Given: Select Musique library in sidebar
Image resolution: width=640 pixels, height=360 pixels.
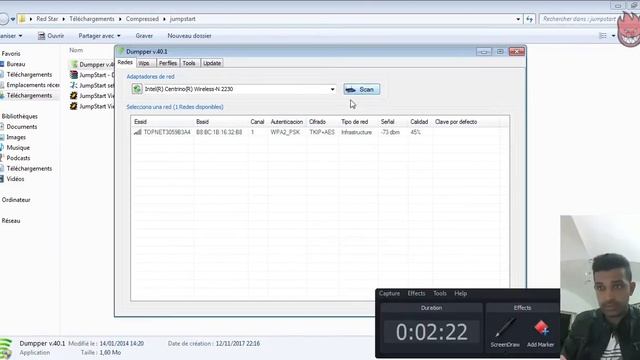Looking at the screenshot, I should pyautogui.click(x=18, y=147).
